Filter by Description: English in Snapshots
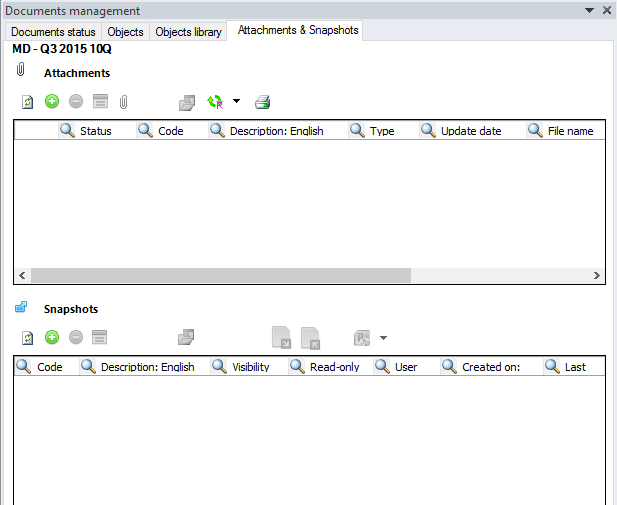The height and width of the screenshot is (505, 617). (x=89, y=366)
